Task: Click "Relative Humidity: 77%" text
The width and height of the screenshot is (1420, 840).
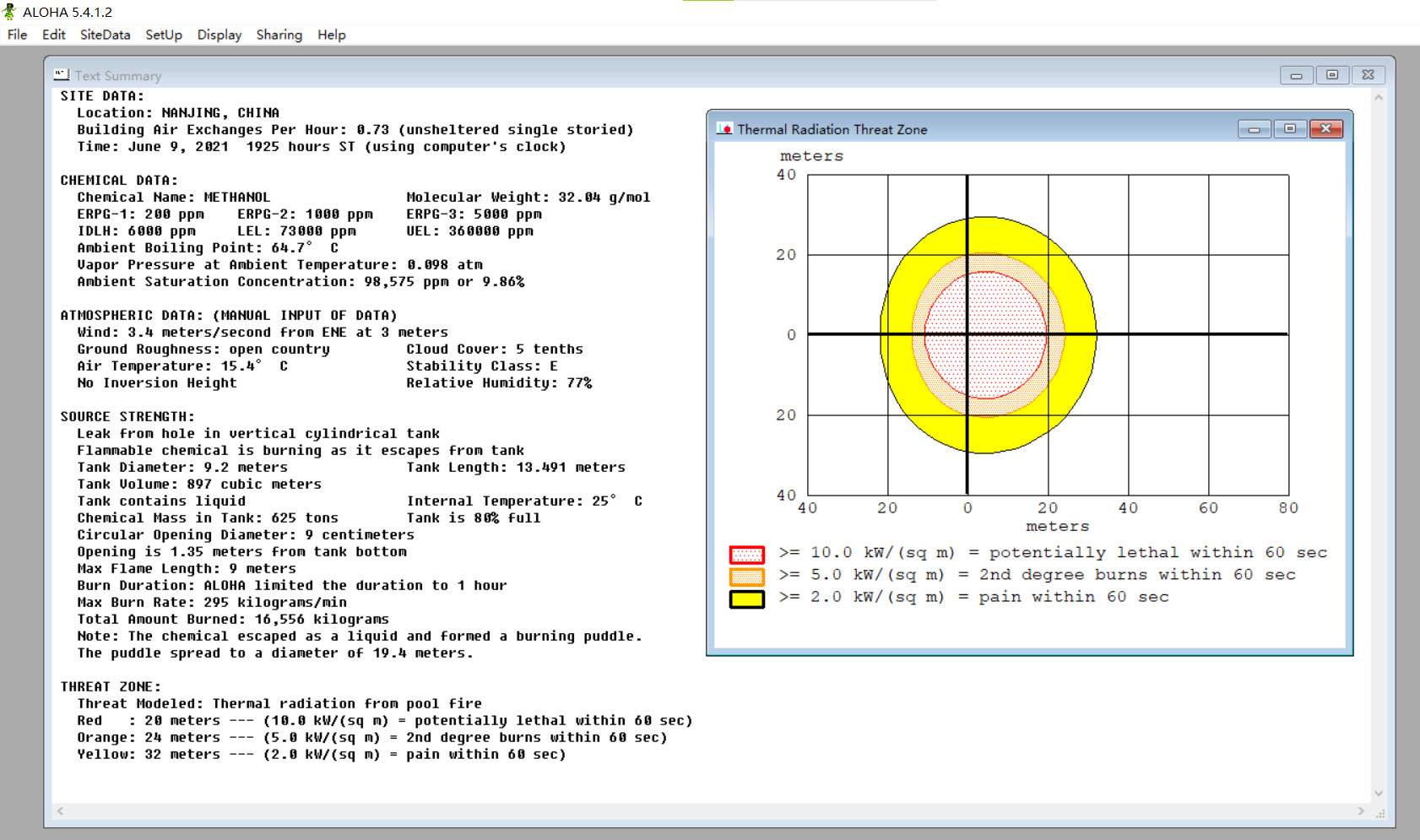Action: pos(499,383)
